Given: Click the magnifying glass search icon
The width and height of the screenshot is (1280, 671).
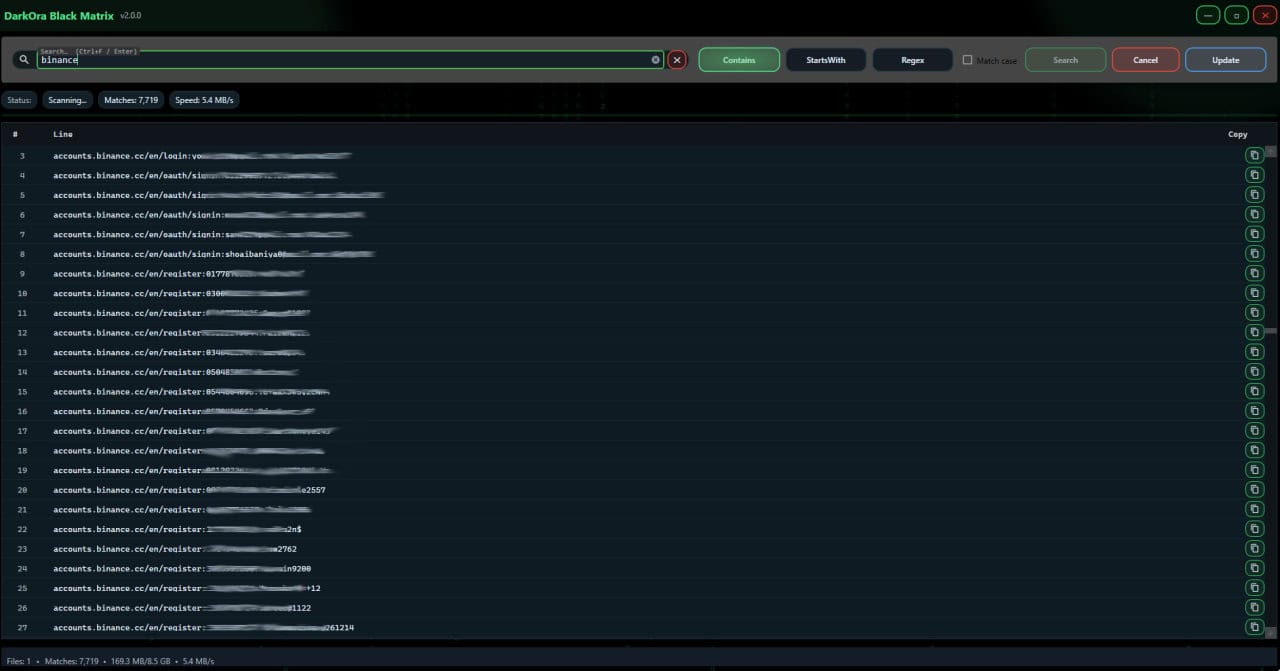Looking at the screenshot, I should coord(24,59).
